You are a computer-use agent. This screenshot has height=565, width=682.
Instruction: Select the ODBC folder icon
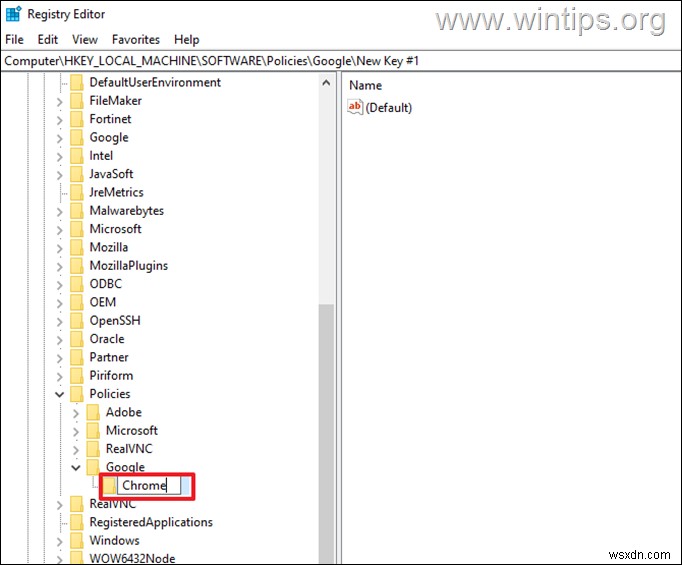tap(77, 284)
